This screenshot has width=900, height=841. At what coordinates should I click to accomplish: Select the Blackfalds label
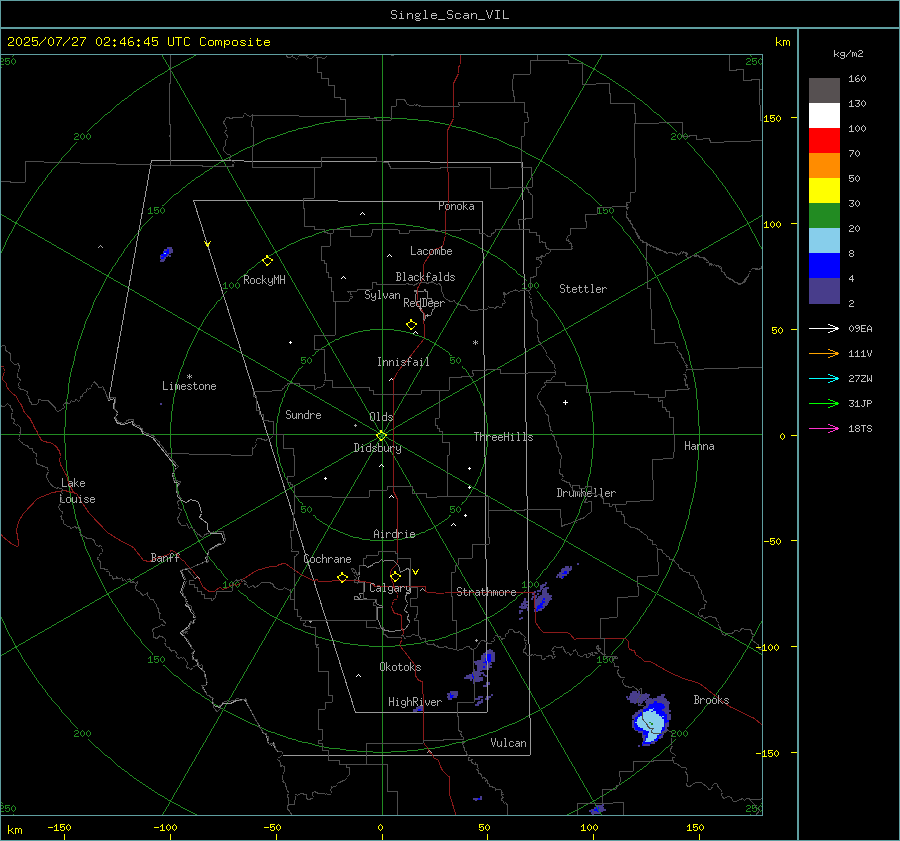(x=425, y=277)
